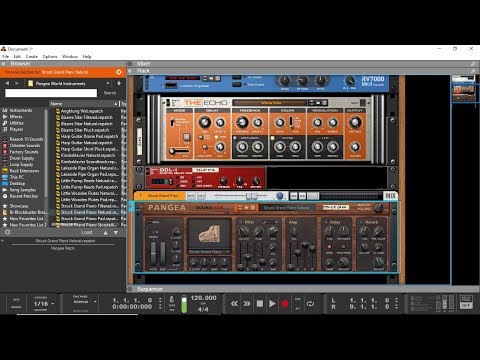Open Orkester Sounds location
Image resolution: width=480 pixels, height=360 pixels.
pyautogui.click(x=25, y=145)
